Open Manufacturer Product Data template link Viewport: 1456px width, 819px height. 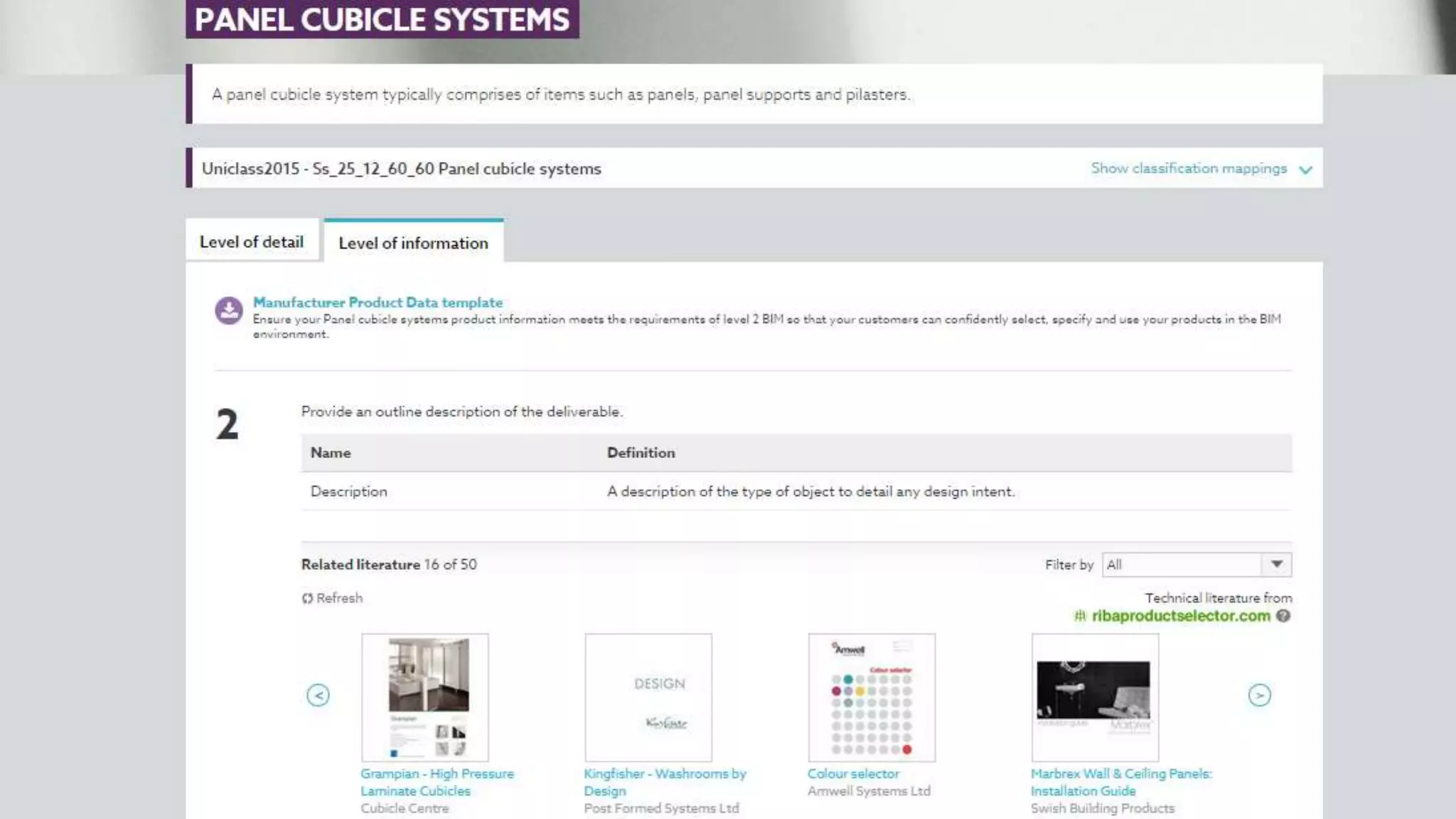[378, 302]
